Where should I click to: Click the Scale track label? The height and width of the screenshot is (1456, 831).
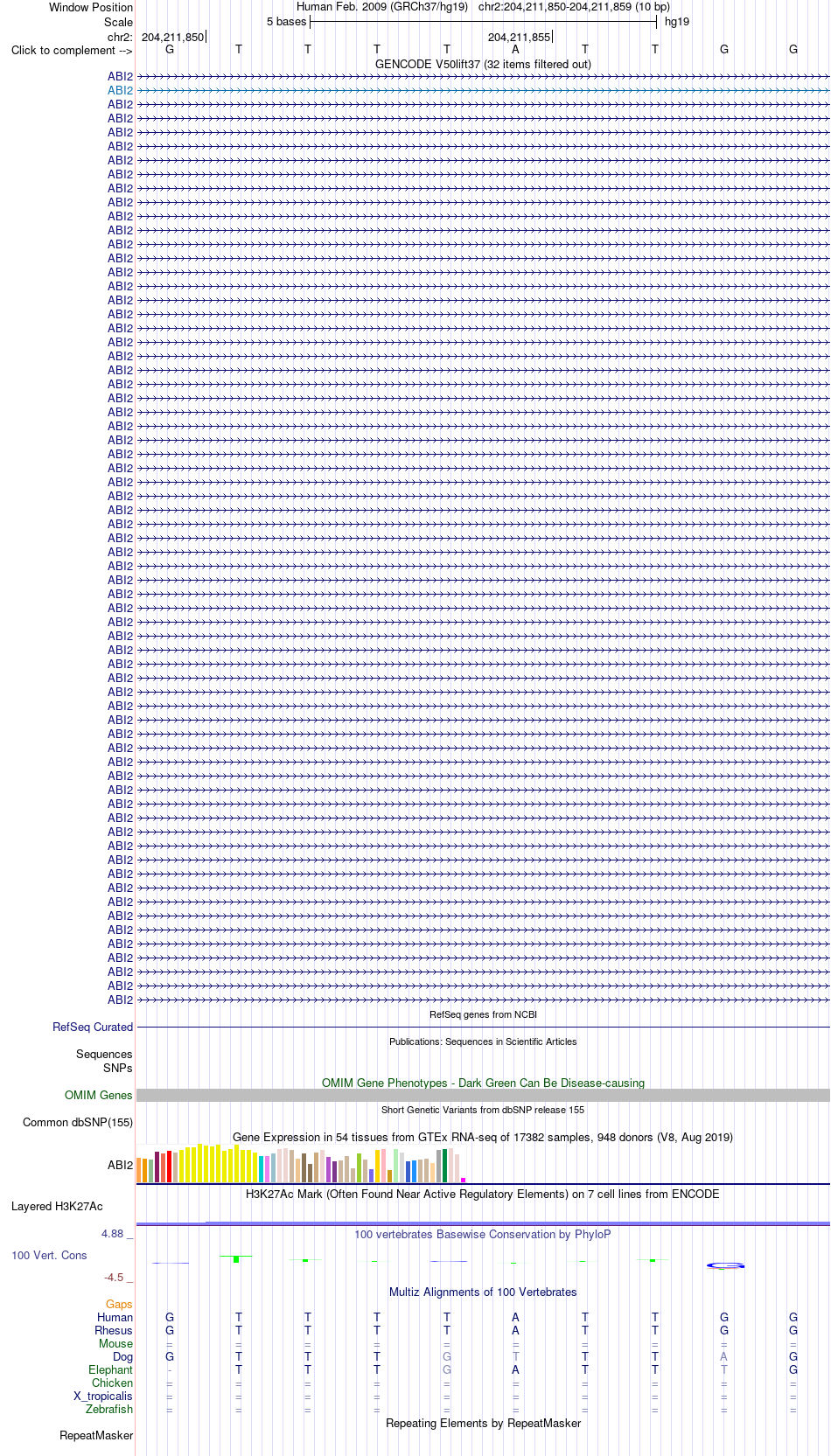[118, 22]
